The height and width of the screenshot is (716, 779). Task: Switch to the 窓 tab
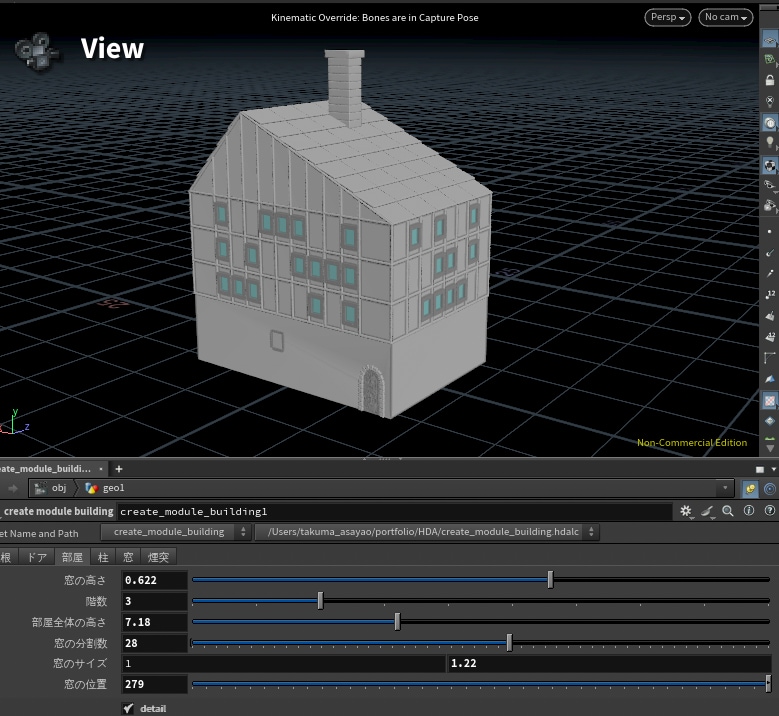coord(128,557)
